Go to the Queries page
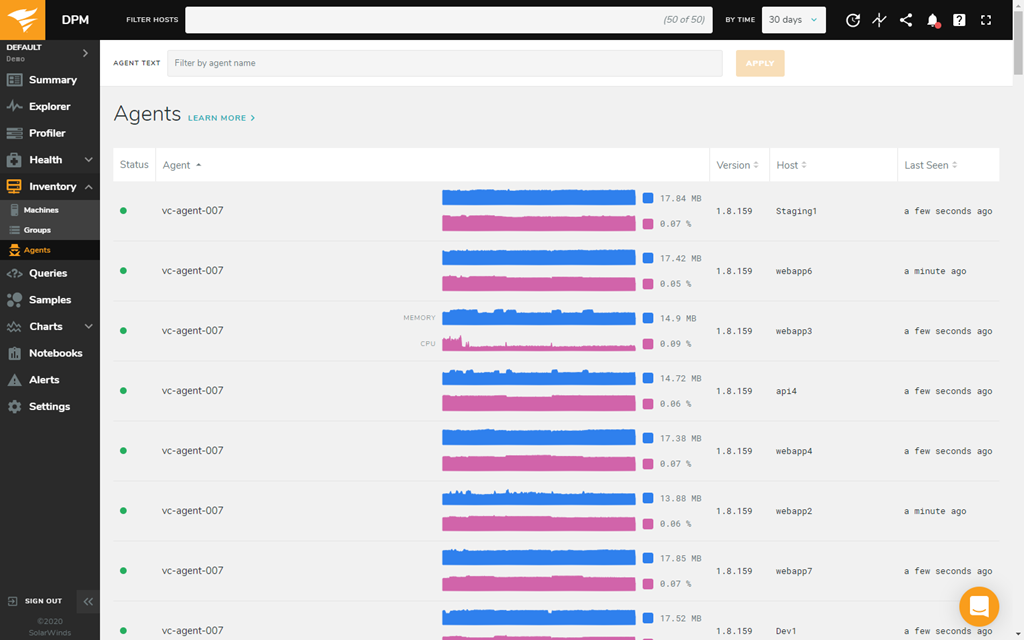1024x640 pixels. pos(48,273)
